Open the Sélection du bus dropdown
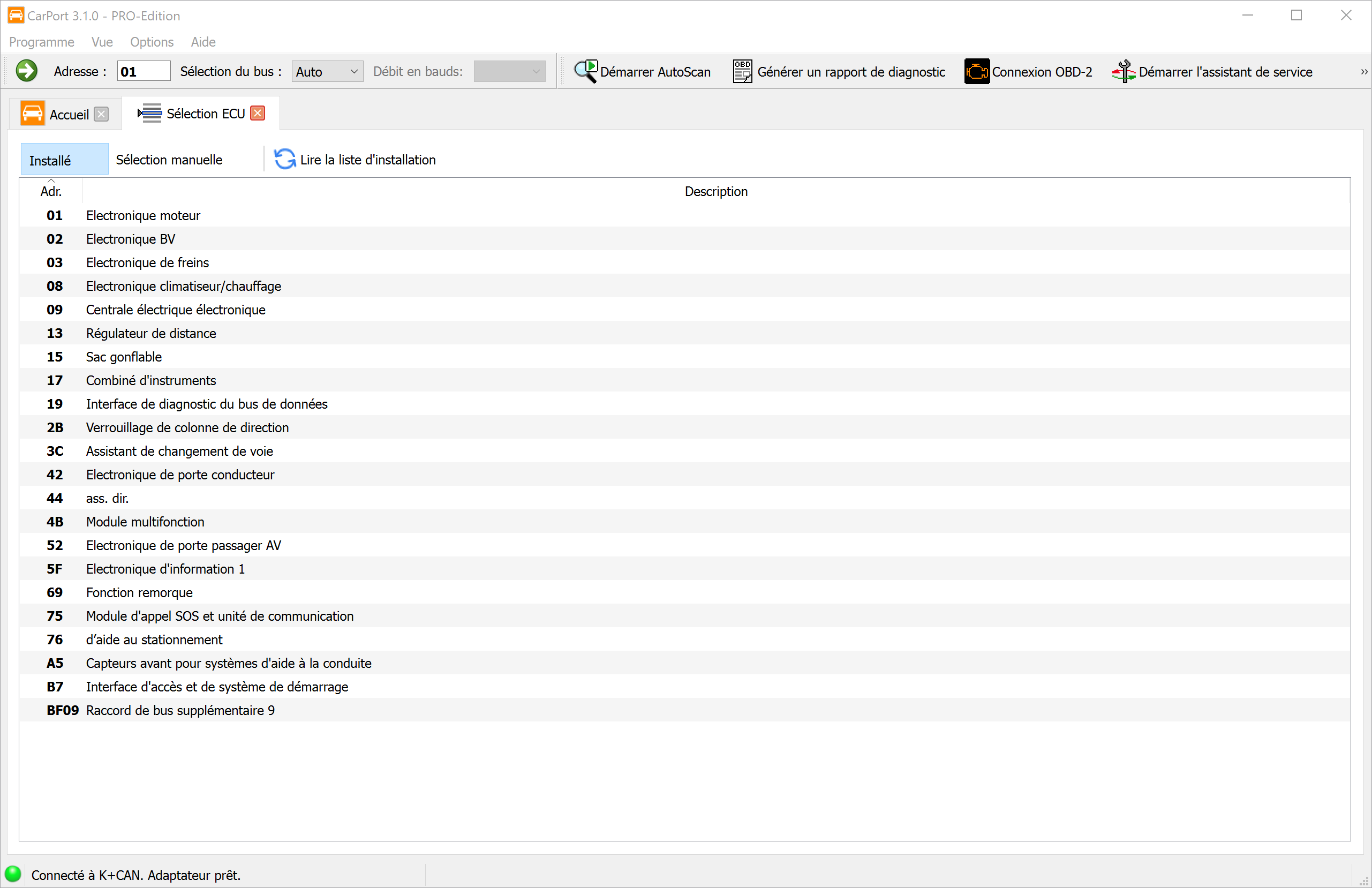 click(x=327, y=72)
